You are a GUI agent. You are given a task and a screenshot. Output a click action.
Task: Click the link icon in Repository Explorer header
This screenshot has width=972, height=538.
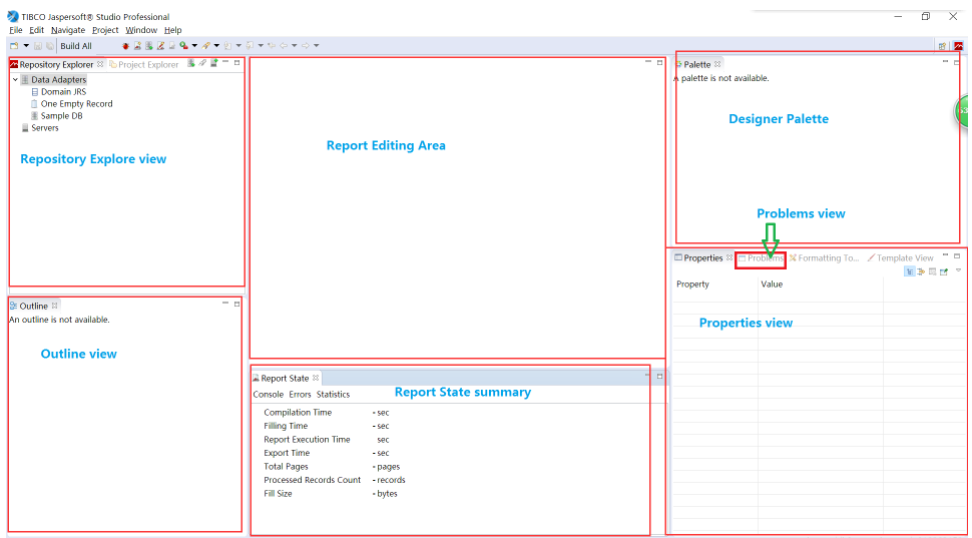203,63
